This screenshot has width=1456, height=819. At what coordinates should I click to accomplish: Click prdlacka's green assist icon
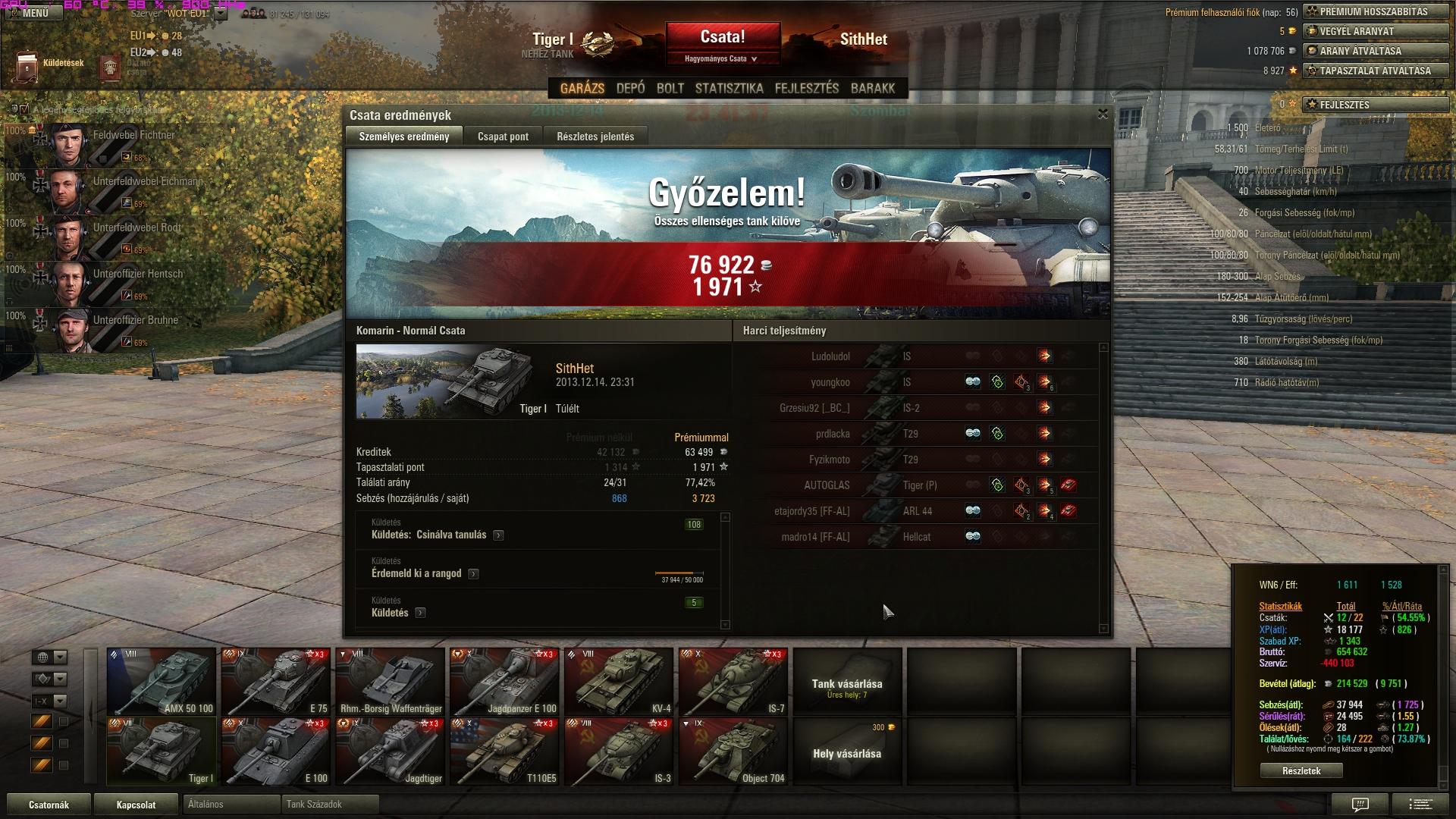(997, 434)
